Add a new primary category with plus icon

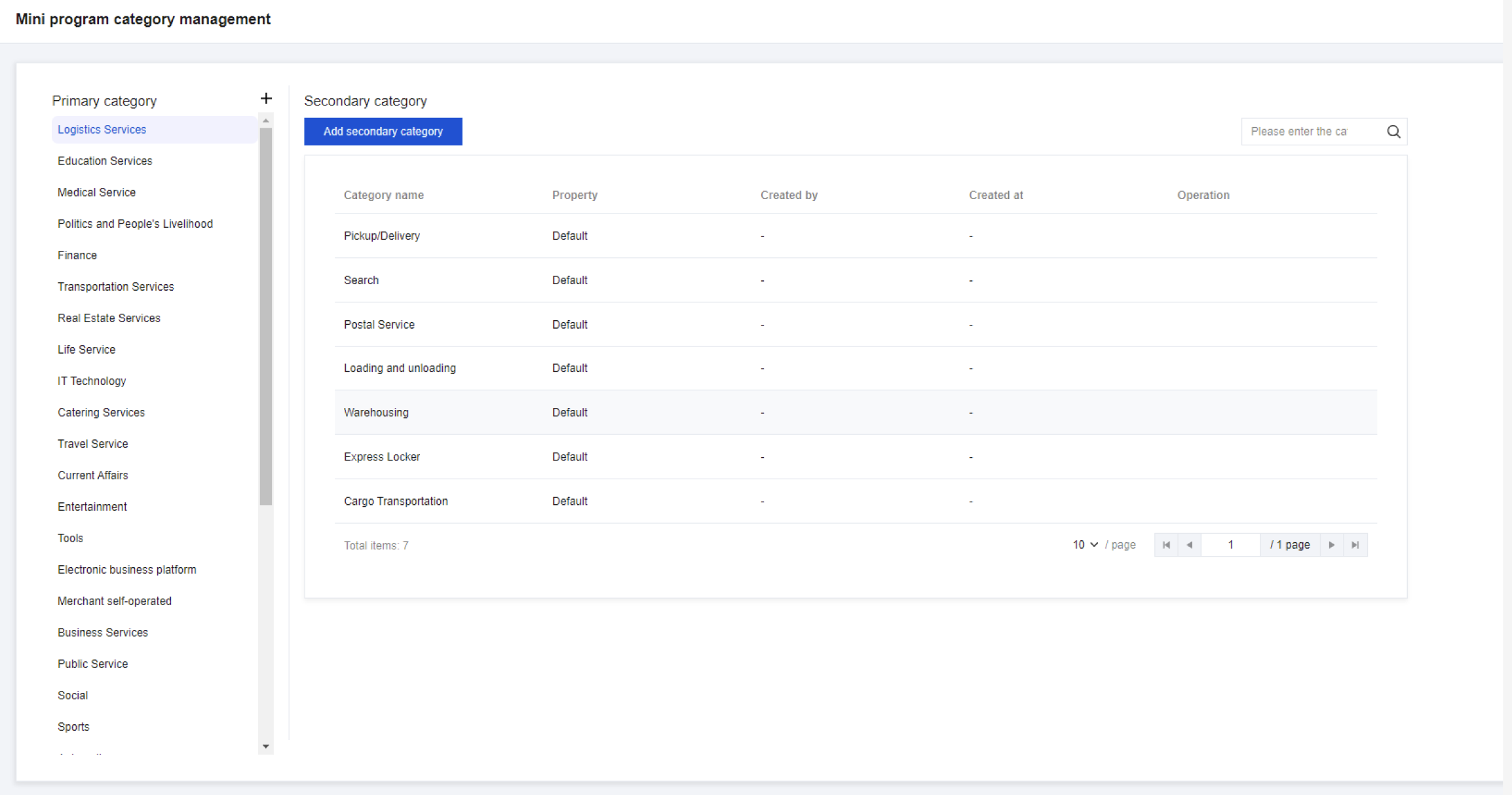(x=266, y=99)
